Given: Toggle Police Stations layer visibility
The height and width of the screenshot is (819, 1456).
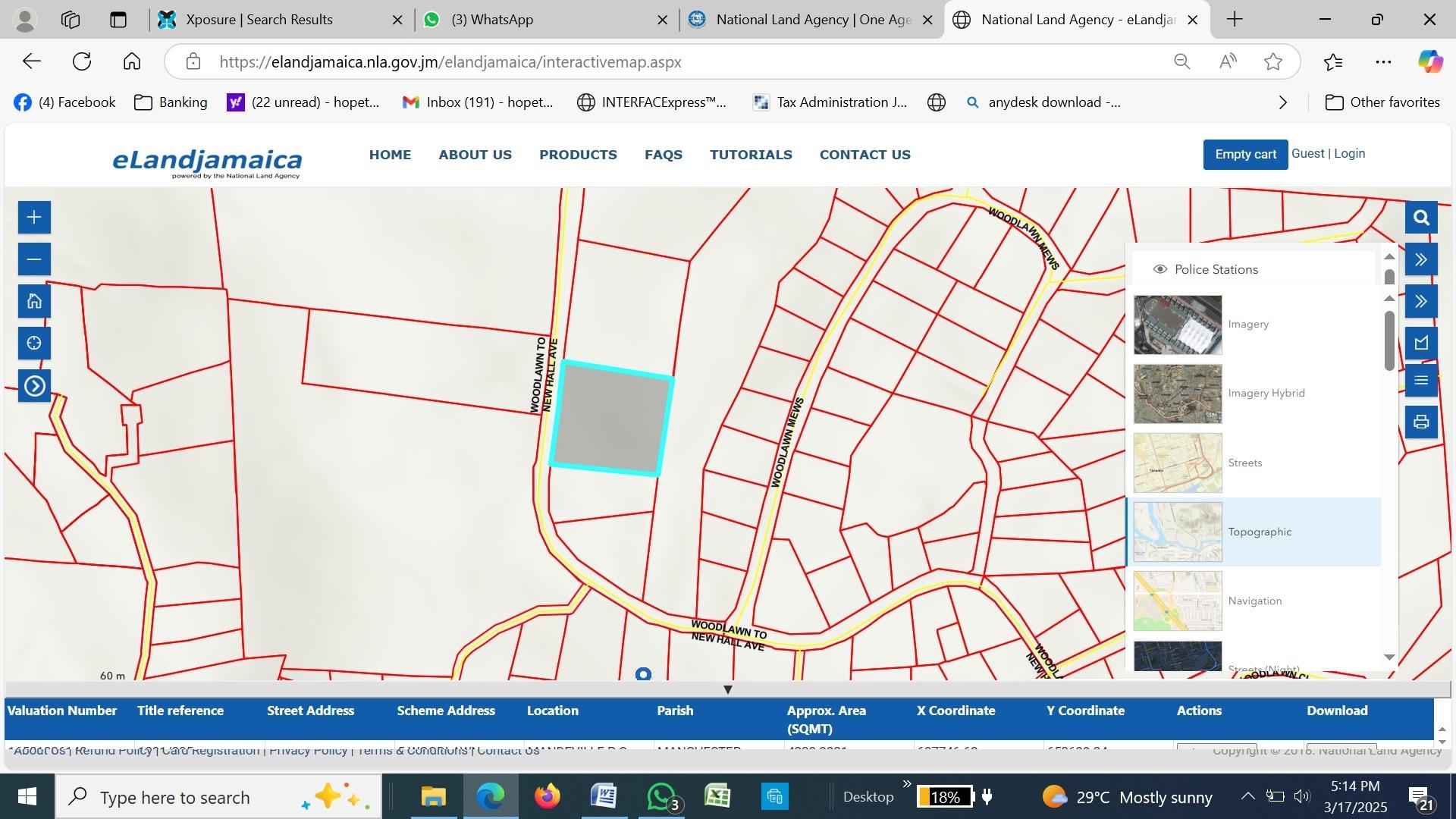Looking at the screenshot, I should click(1159, 269).
